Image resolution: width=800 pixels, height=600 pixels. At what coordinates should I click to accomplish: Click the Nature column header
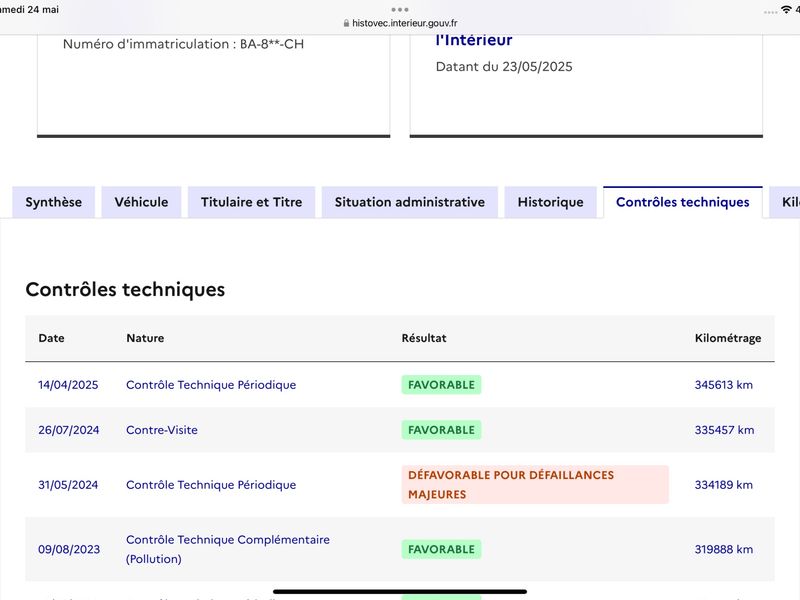tap(145, 338)
